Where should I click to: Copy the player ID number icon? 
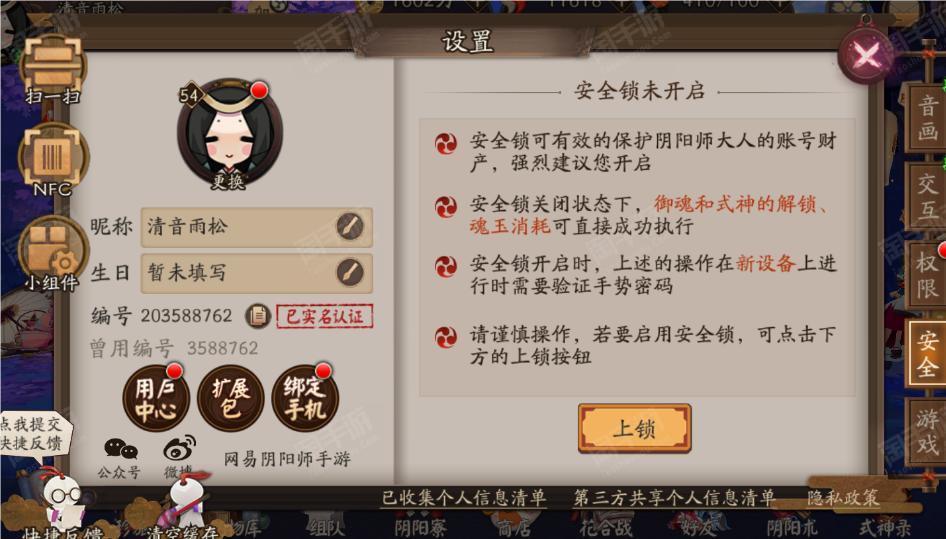(x=258, y=316)
